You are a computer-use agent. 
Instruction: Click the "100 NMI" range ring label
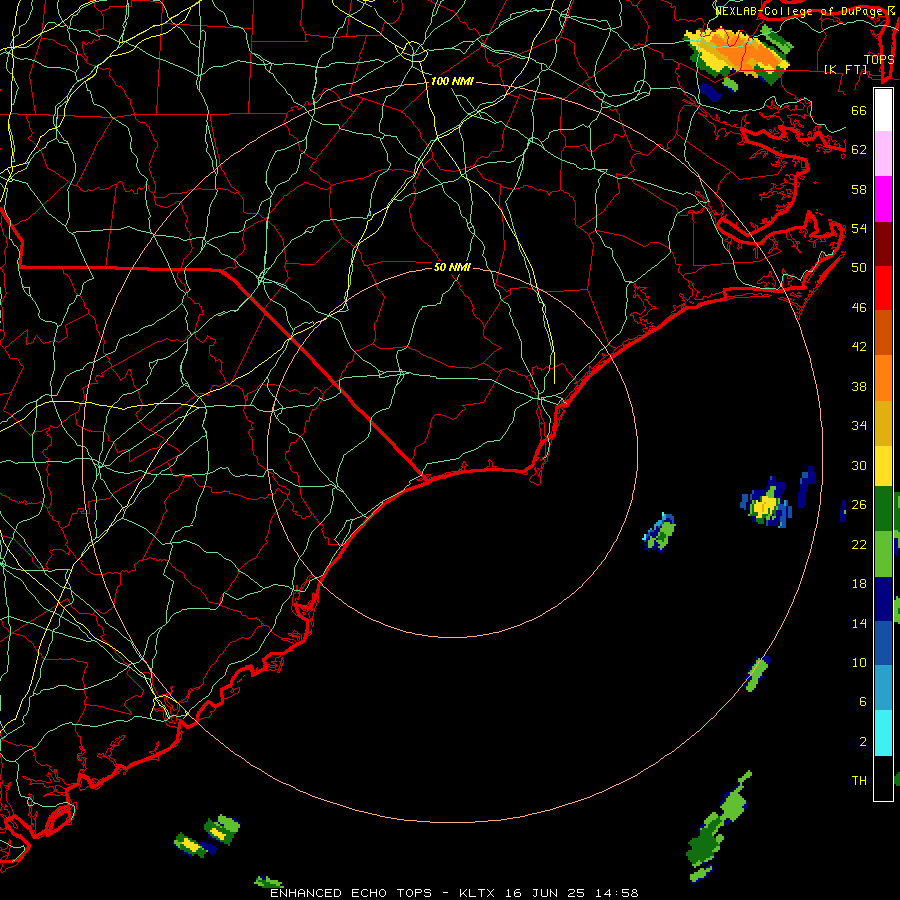[452, 82]
